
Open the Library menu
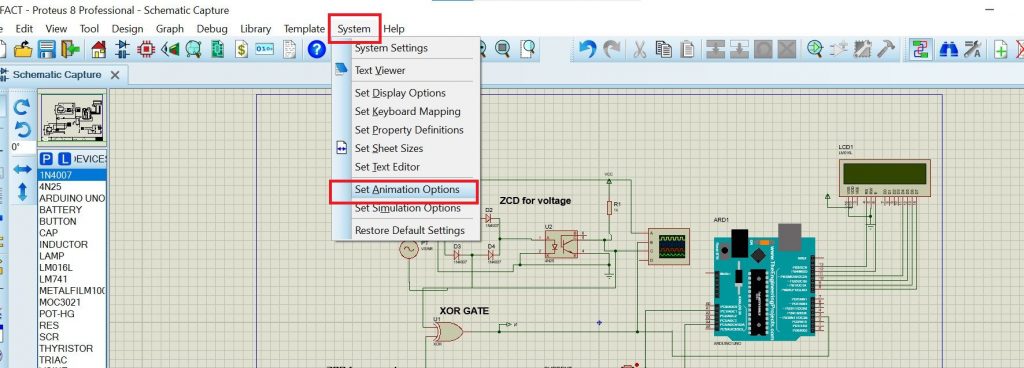[255, 29]
